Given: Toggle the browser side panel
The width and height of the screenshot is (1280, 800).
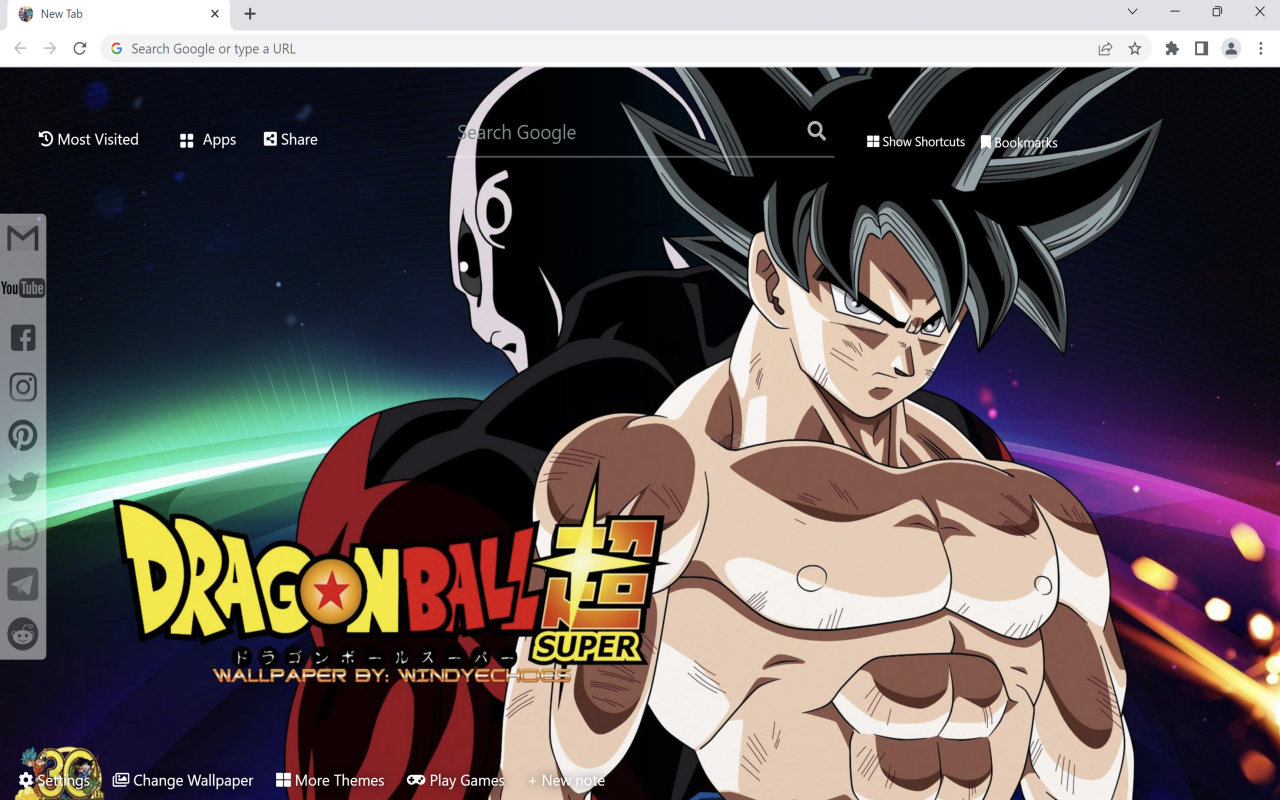Looking at the screenshot, I should (1201, 48).
